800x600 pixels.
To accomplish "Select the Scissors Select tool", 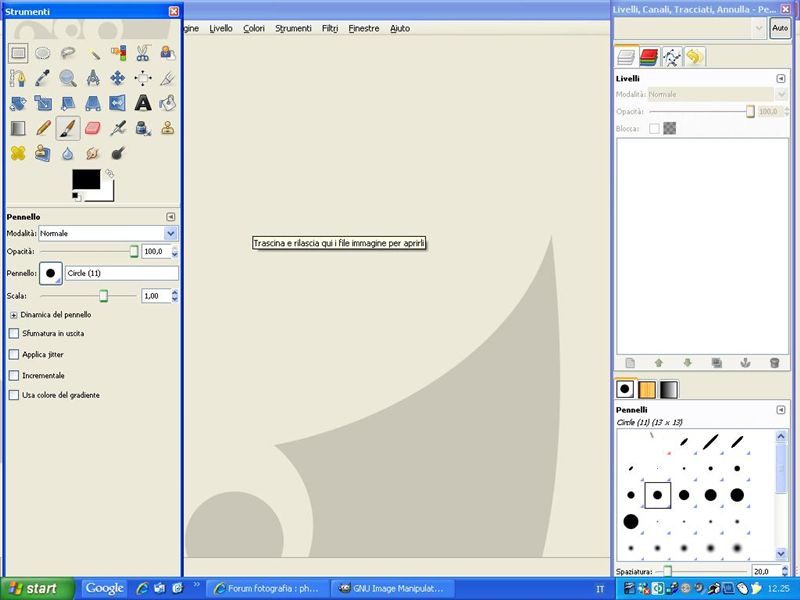I will point(143,53).
